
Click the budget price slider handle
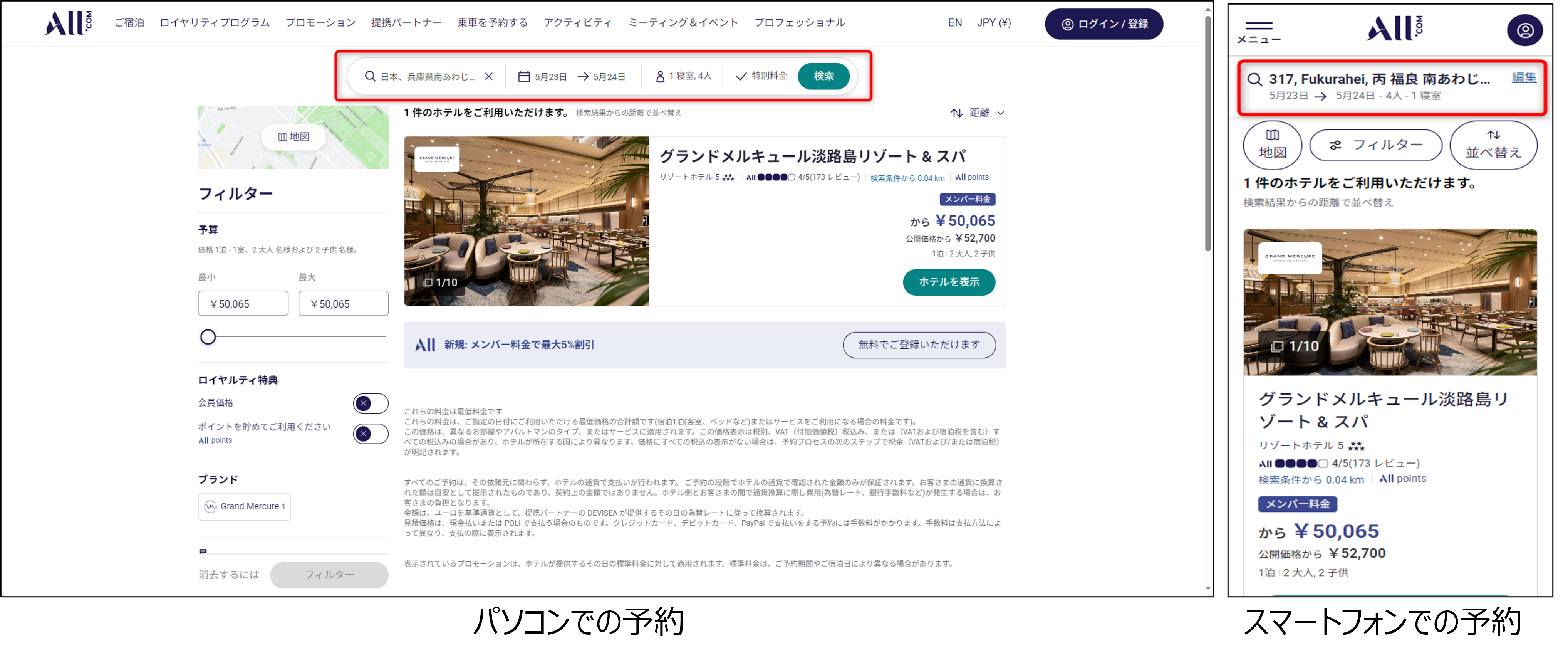pos(208,337)
